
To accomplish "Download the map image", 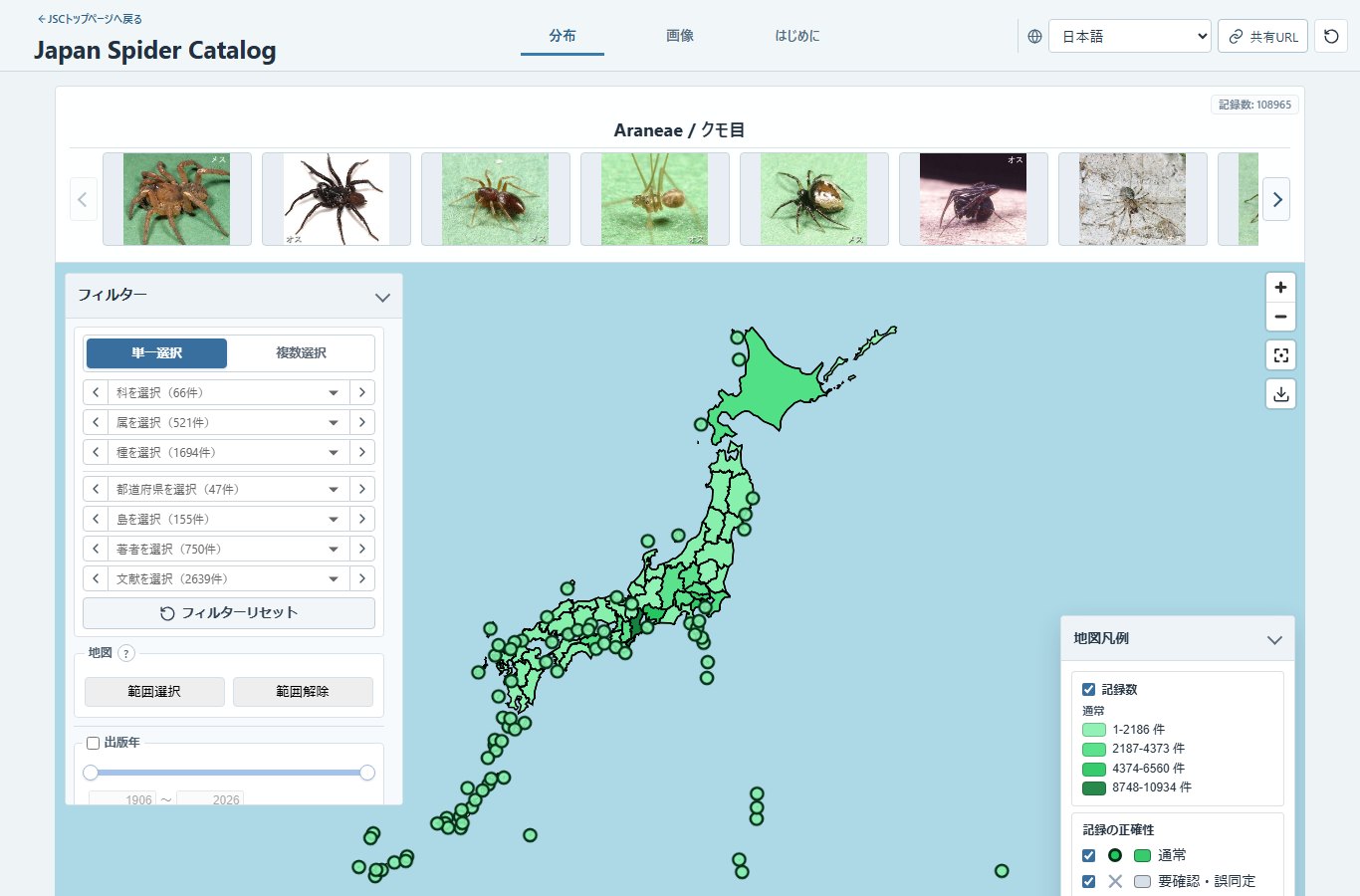I will [x=1280, y=394].
